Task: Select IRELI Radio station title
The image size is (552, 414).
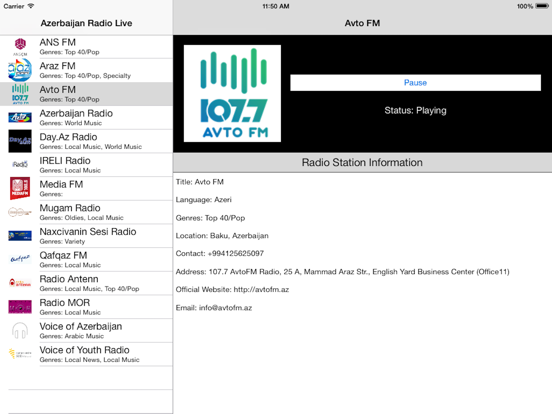Action: (65, 161)
